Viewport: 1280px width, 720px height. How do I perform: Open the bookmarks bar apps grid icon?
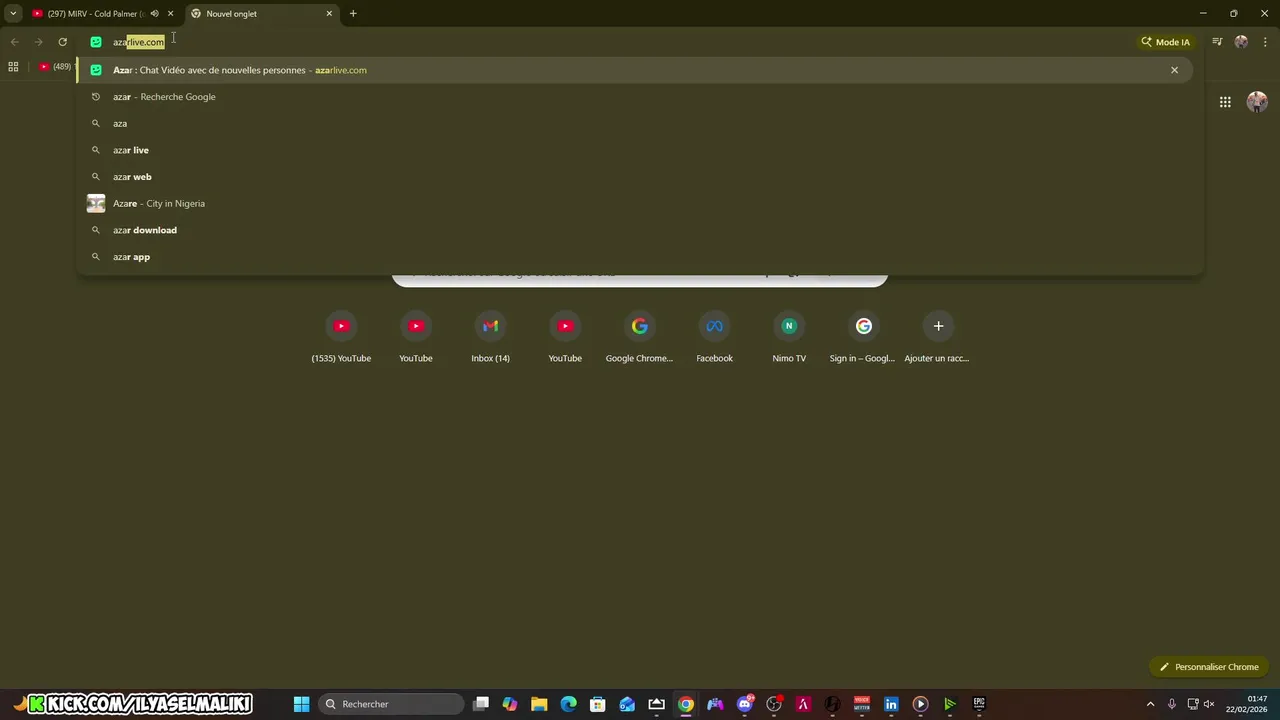tap(13, 67)
